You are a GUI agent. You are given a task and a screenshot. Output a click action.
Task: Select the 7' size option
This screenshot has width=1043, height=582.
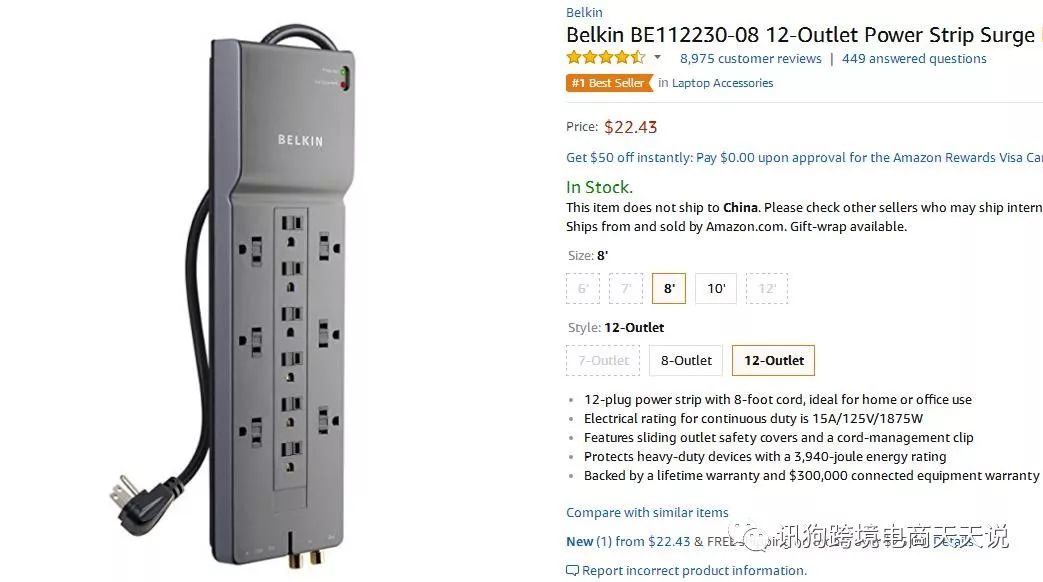point(625,289)
